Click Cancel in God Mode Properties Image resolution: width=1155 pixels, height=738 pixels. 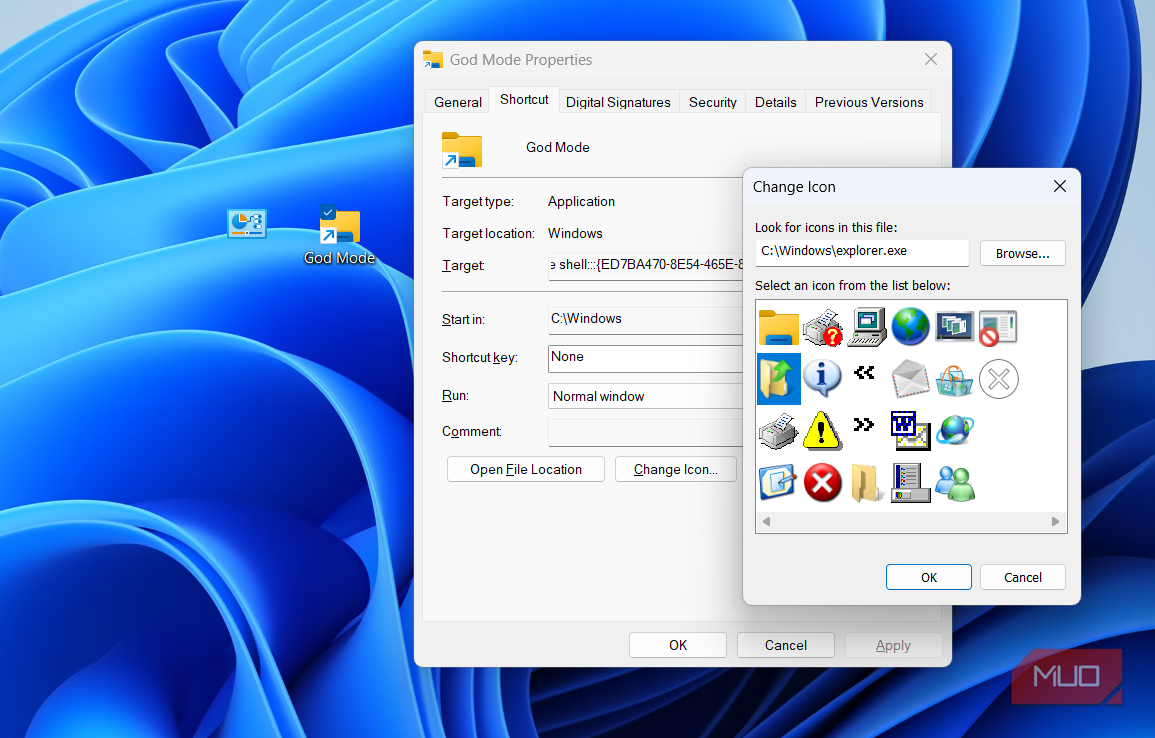point(785,645)
